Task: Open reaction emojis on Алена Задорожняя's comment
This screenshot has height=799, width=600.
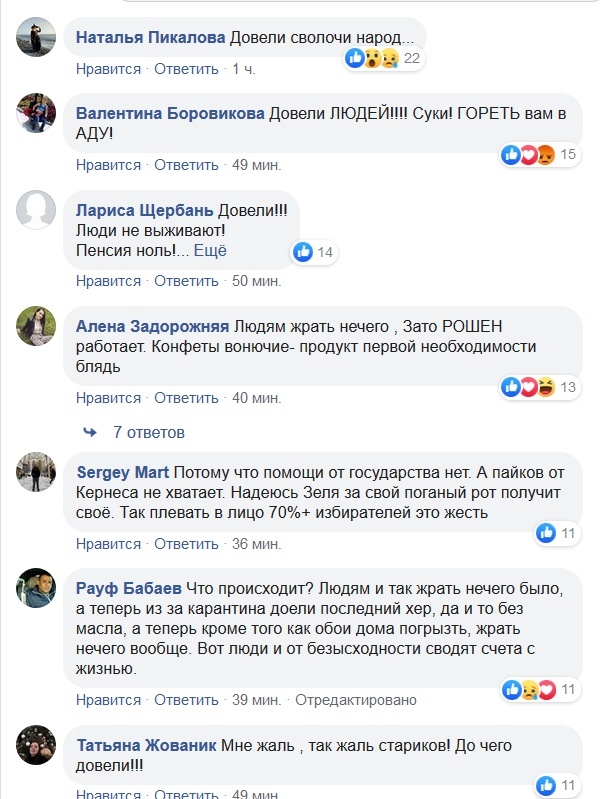Action: point(528,387)
